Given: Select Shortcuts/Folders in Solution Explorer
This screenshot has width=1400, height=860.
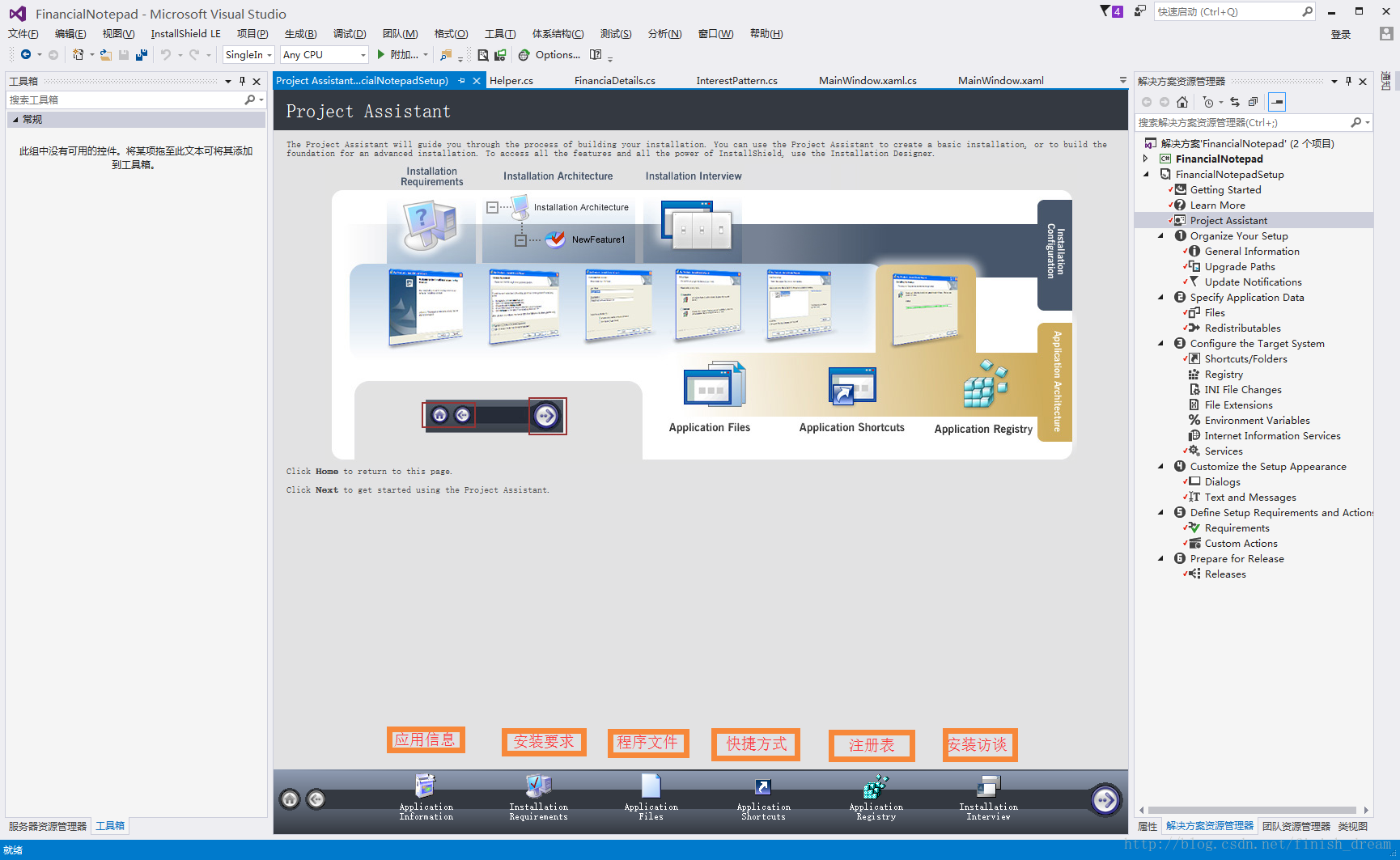Looking at the screenshot, I should 1245,358.
